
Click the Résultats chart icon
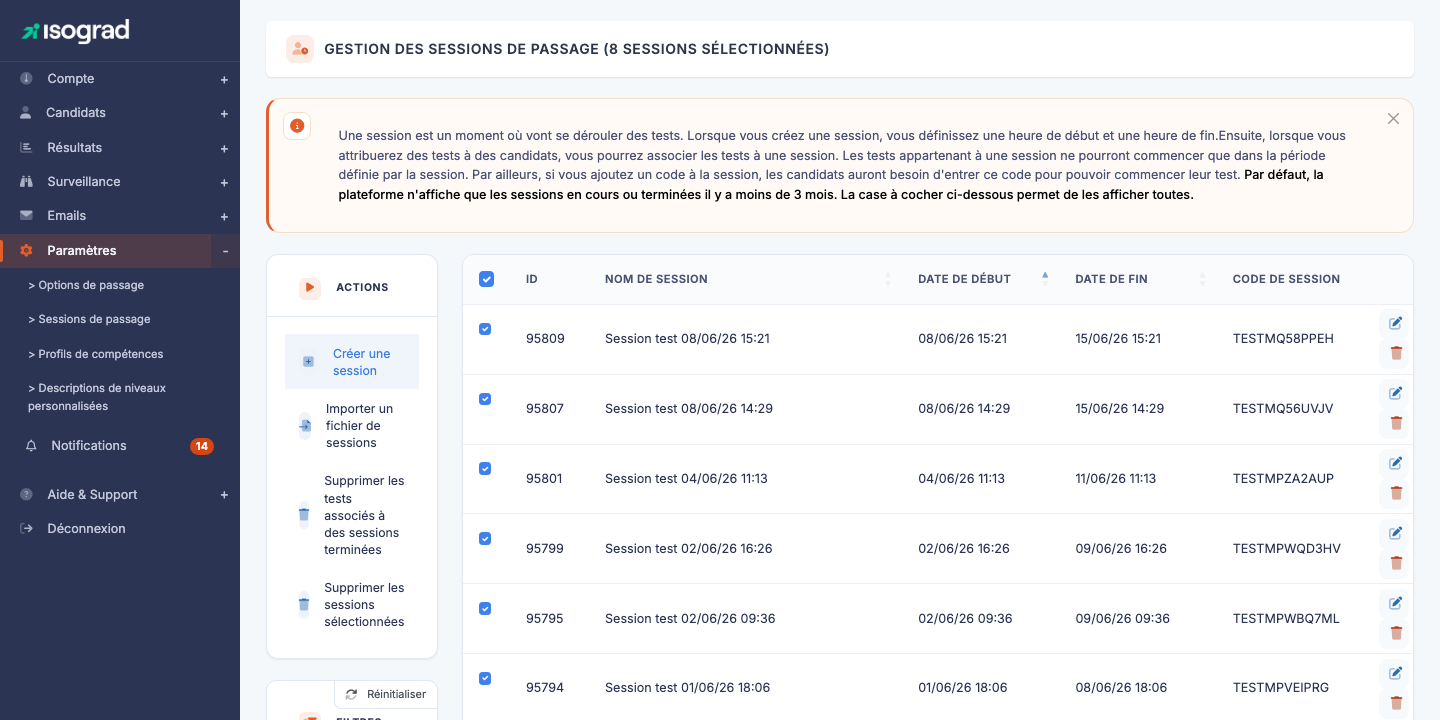coord(26,147)
